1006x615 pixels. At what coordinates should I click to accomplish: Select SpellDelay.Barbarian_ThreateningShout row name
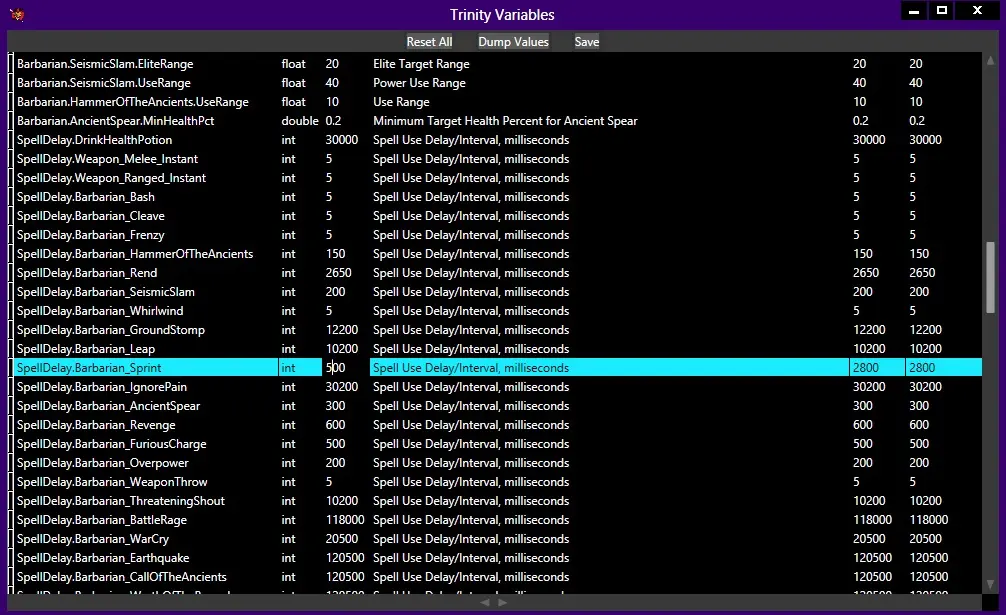click(x=121, y=501)
